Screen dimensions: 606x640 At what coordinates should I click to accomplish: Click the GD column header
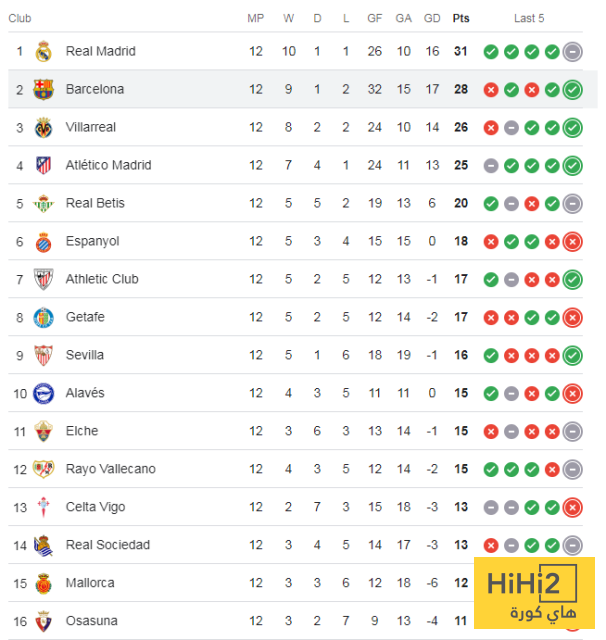click(x=432, y=18)
